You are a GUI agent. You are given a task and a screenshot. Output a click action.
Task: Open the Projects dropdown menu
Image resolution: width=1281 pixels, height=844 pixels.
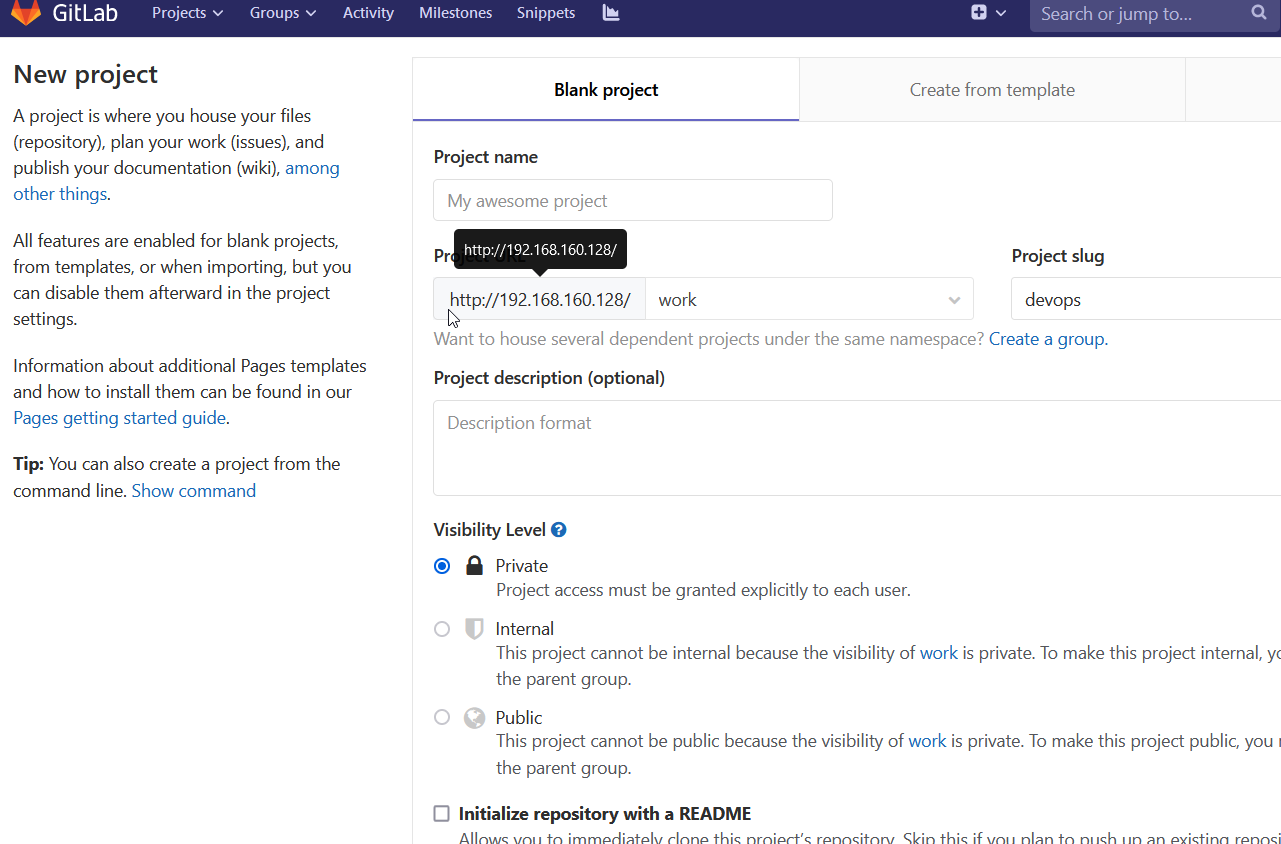[187, 13]
